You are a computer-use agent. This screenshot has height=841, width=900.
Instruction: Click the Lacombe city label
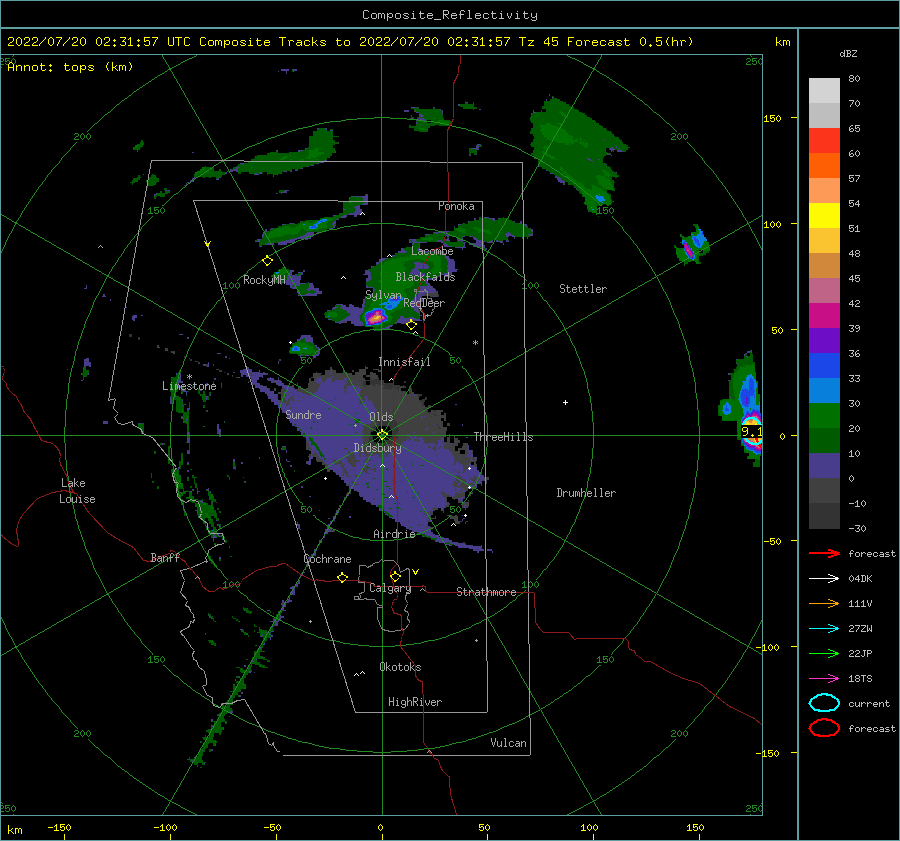432,251
